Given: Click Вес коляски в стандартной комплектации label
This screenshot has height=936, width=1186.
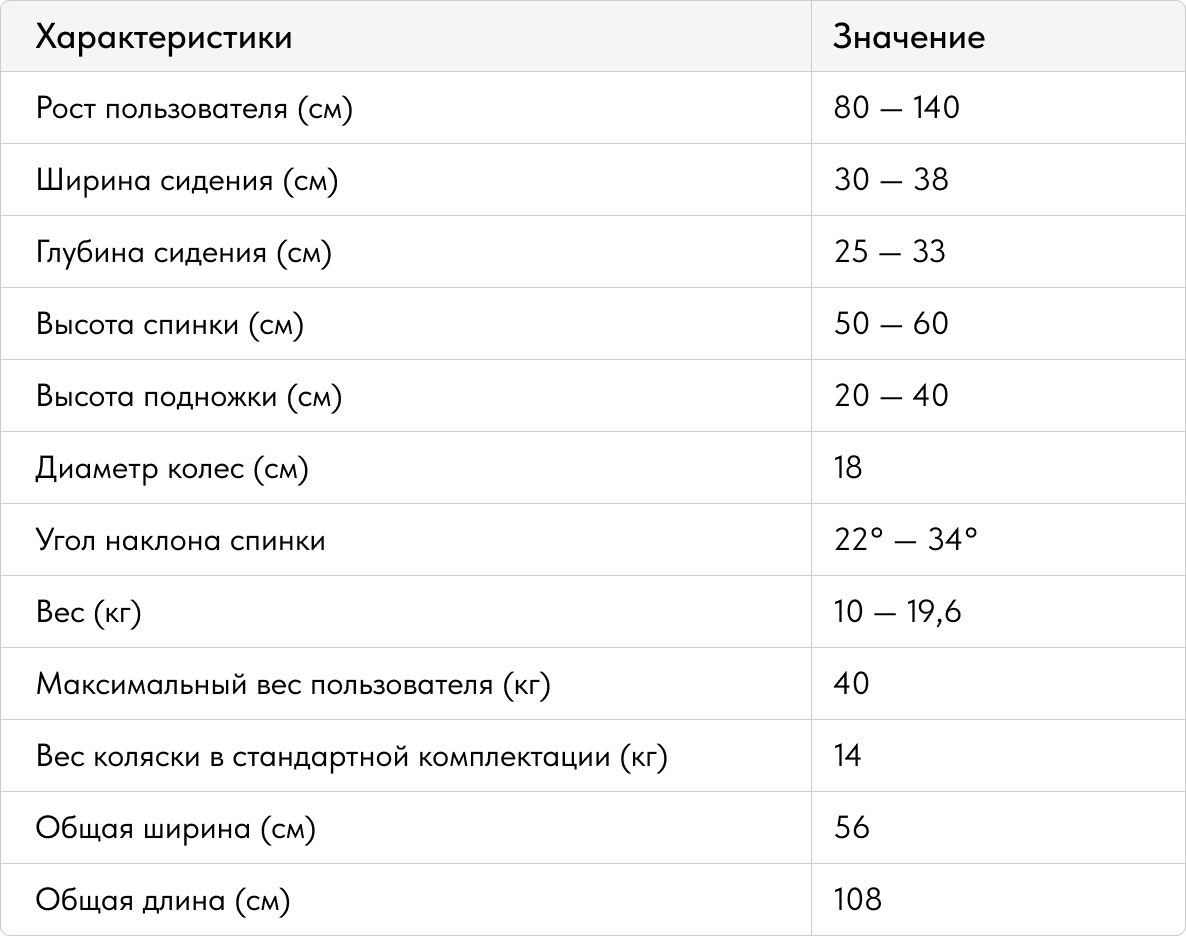Looking at the screenshot, I should 352,756.
